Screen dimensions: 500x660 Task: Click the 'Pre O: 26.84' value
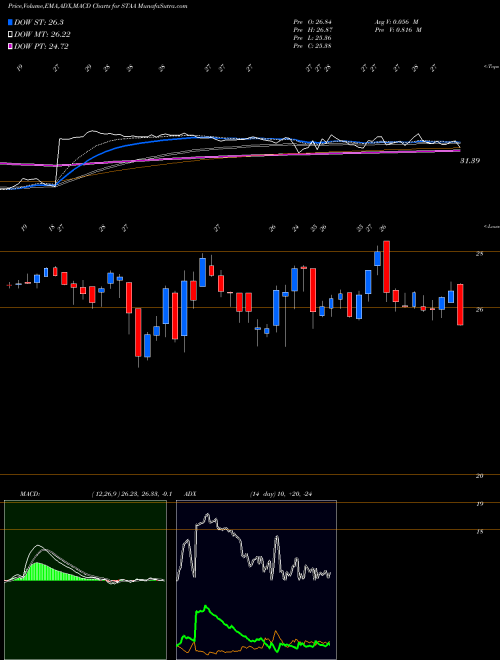pyautogui.click(x=312, y=22)
